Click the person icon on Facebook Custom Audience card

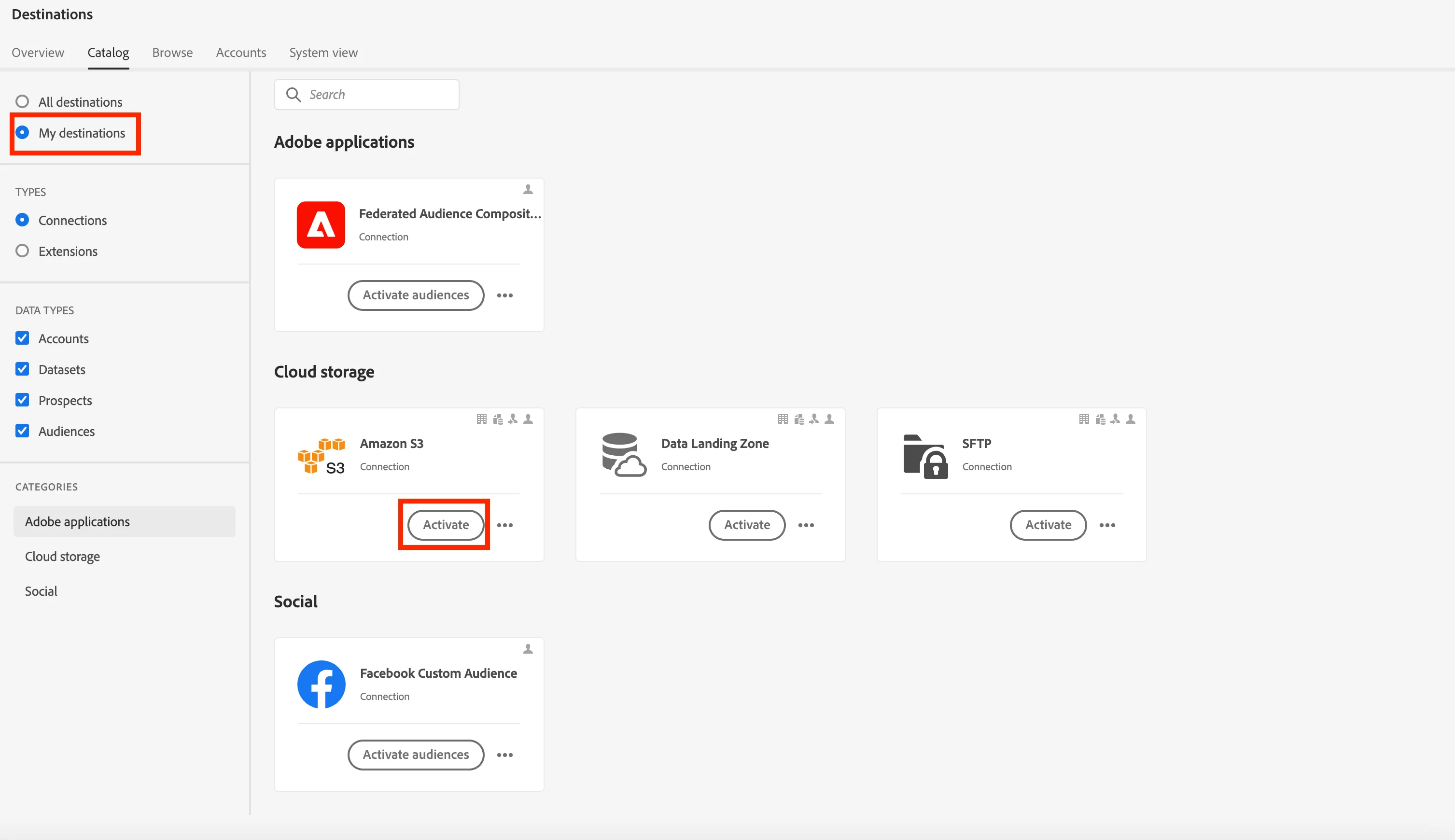coord(528,649)
